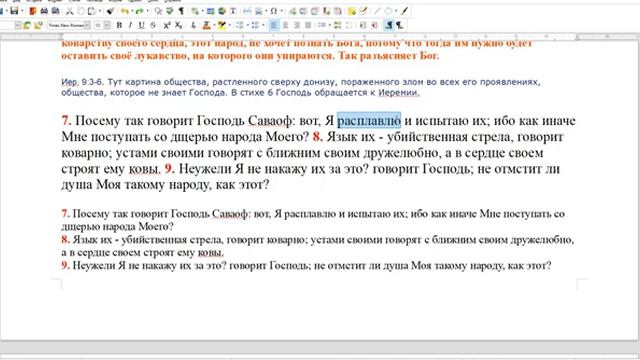
Task: Insert a special character with the Omega icon
Action: pyautogui.click(x=274, y=11)
